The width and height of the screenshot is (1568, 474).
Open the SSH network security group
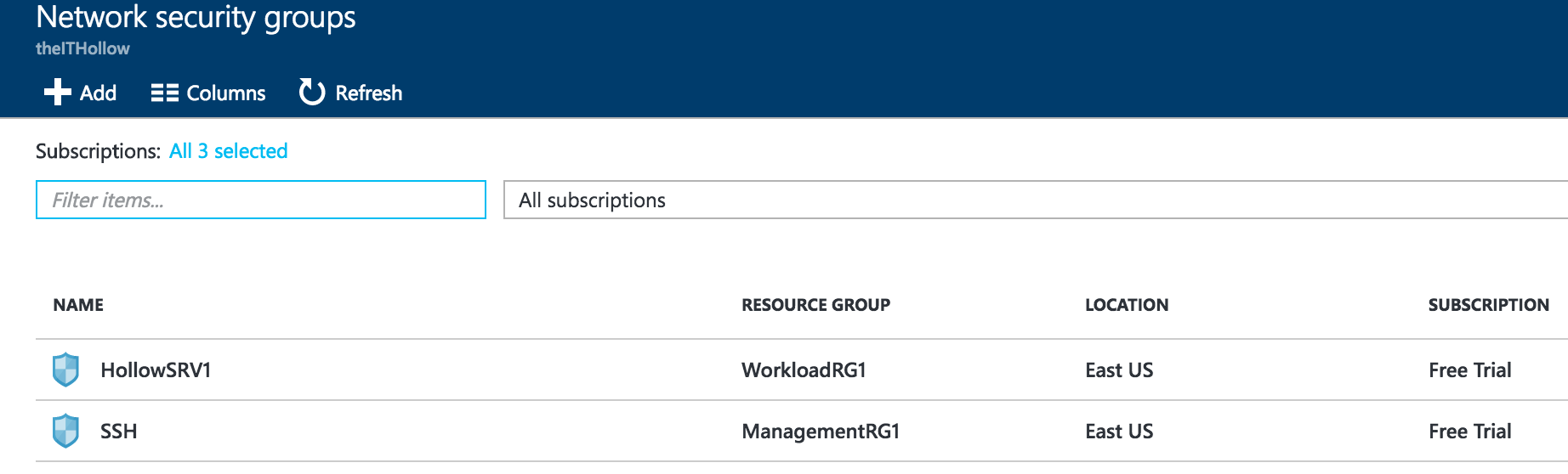coord(119,432)
